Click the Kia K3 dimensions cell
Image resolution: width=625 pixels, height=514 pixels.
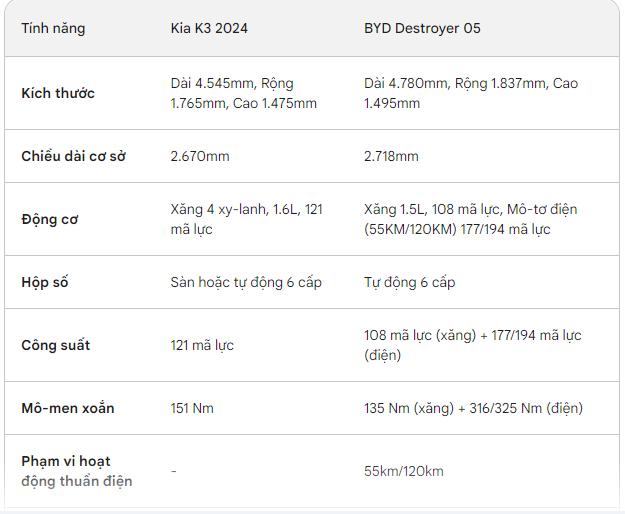(244, 93)
